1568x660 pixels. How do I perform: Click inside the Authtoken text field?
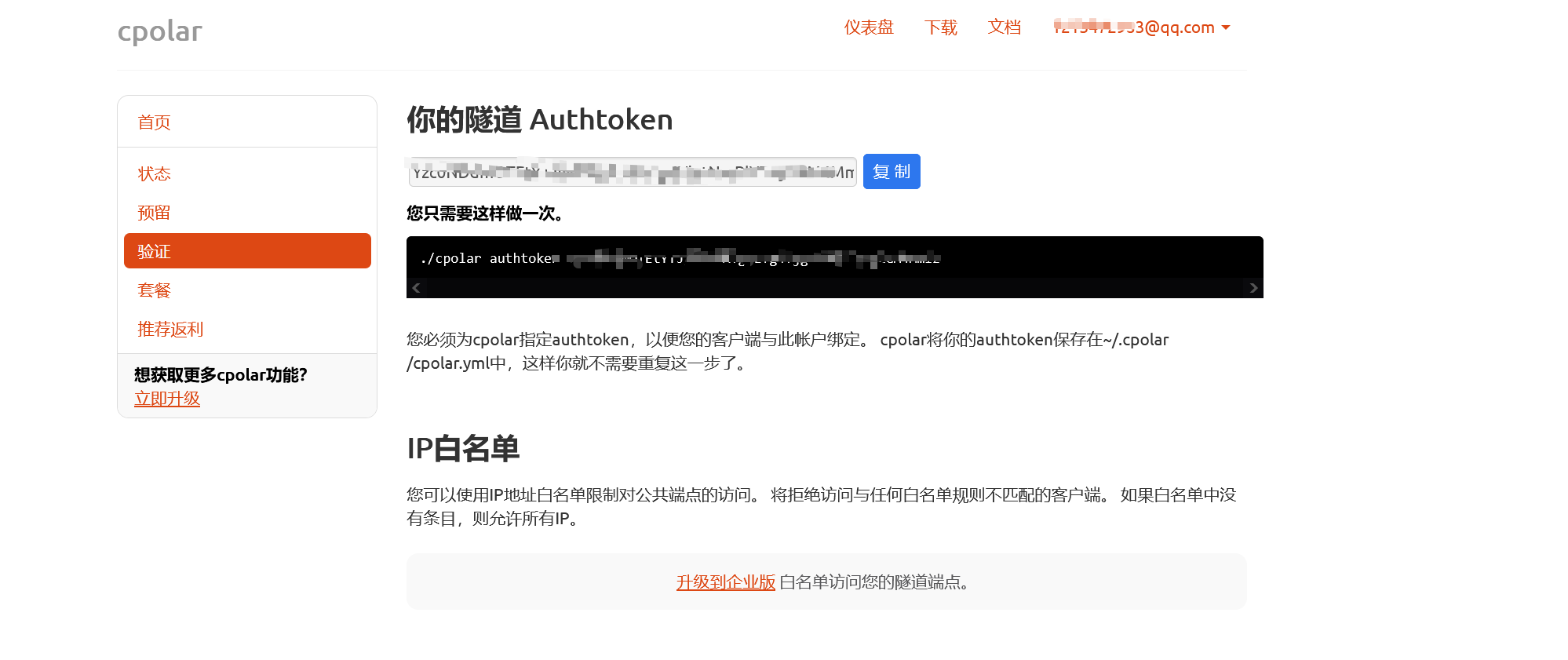tap(632, 172)
